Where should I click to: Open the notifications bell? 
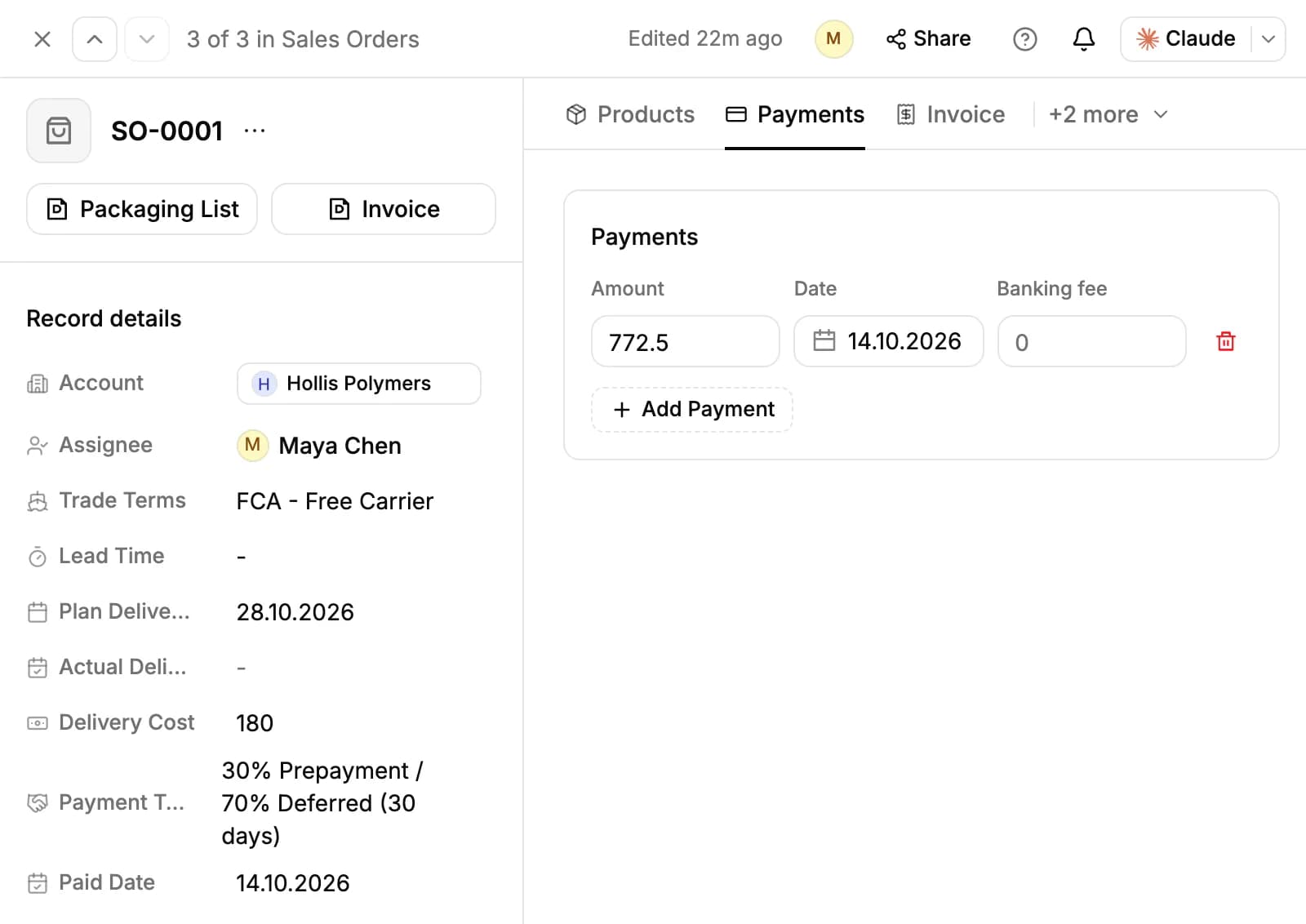(1083, 38)
